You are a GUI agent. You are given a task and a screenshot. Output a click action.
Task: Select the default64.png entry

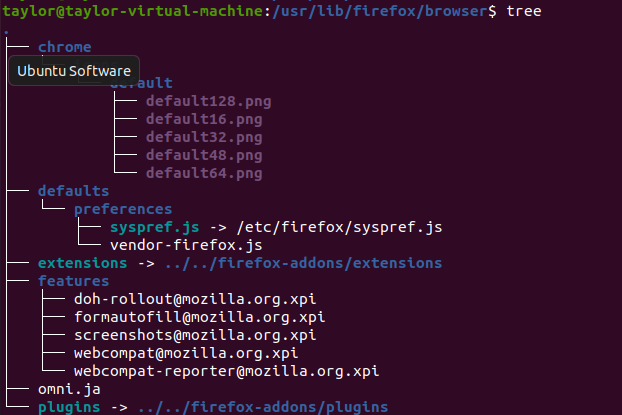point(204,173)
